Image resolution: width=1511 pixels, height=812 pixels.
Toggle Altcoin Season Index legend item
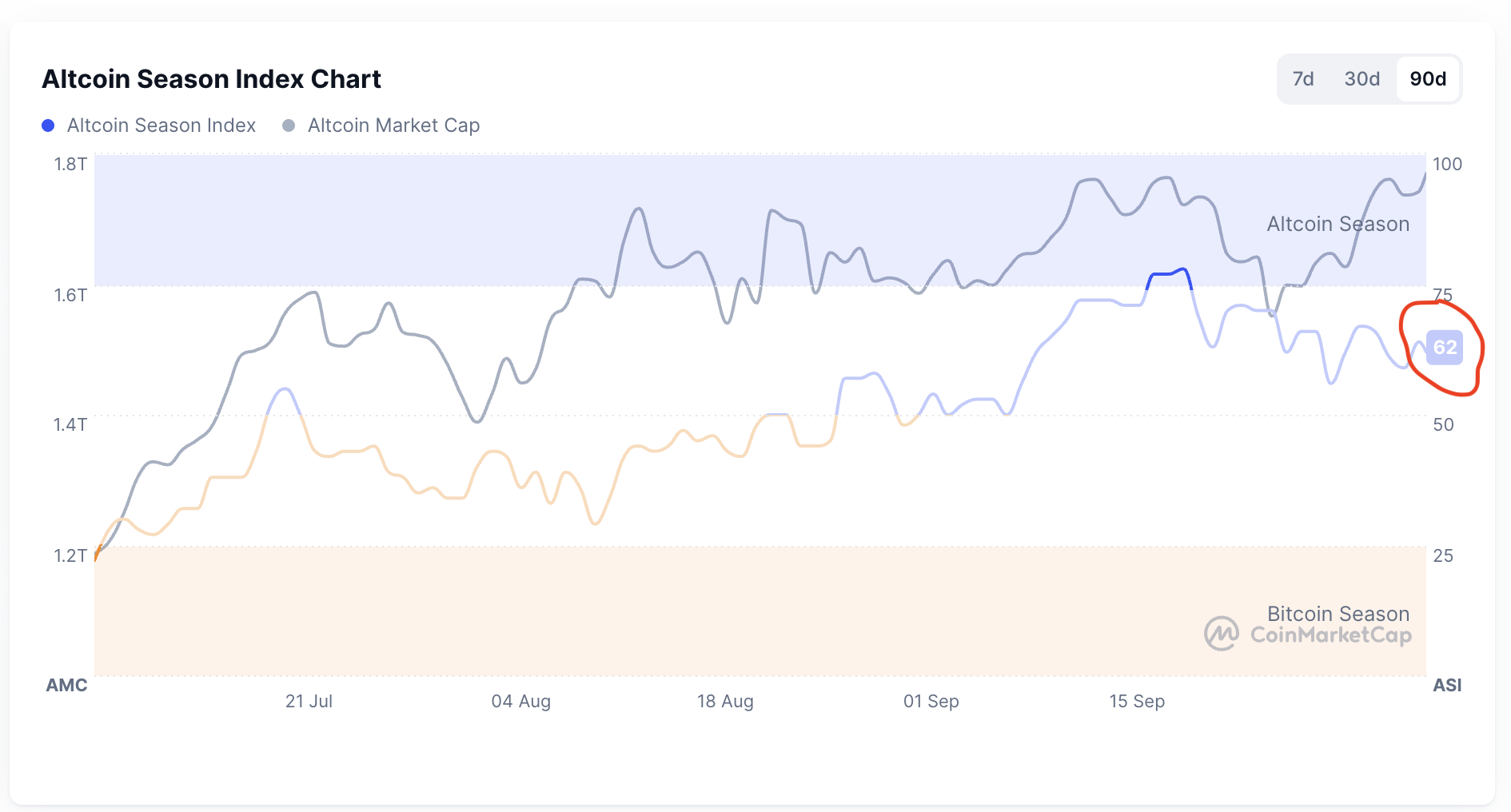pos(161,125)
